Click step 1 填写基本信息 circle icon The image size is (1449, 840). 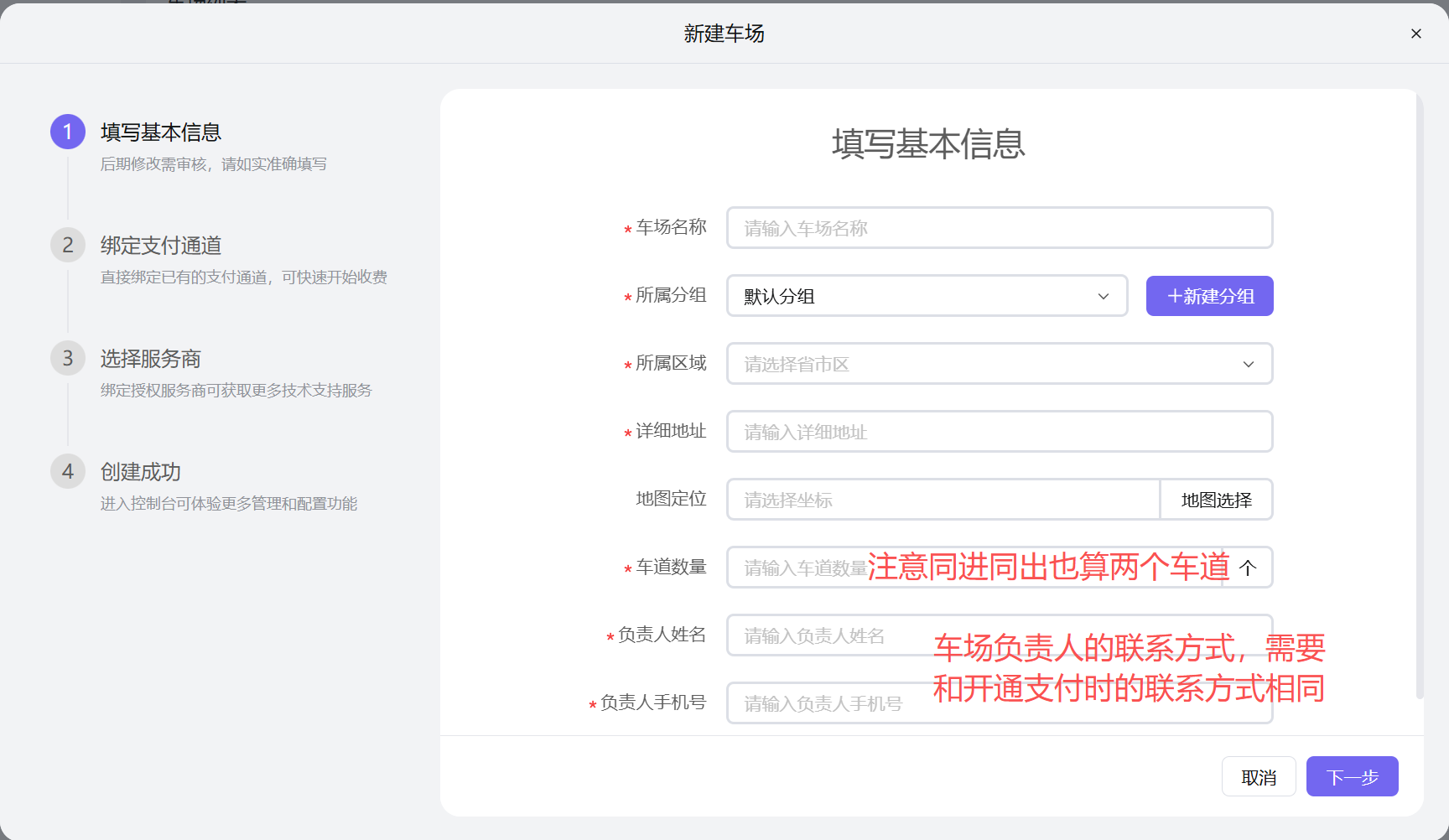[67, 132]
